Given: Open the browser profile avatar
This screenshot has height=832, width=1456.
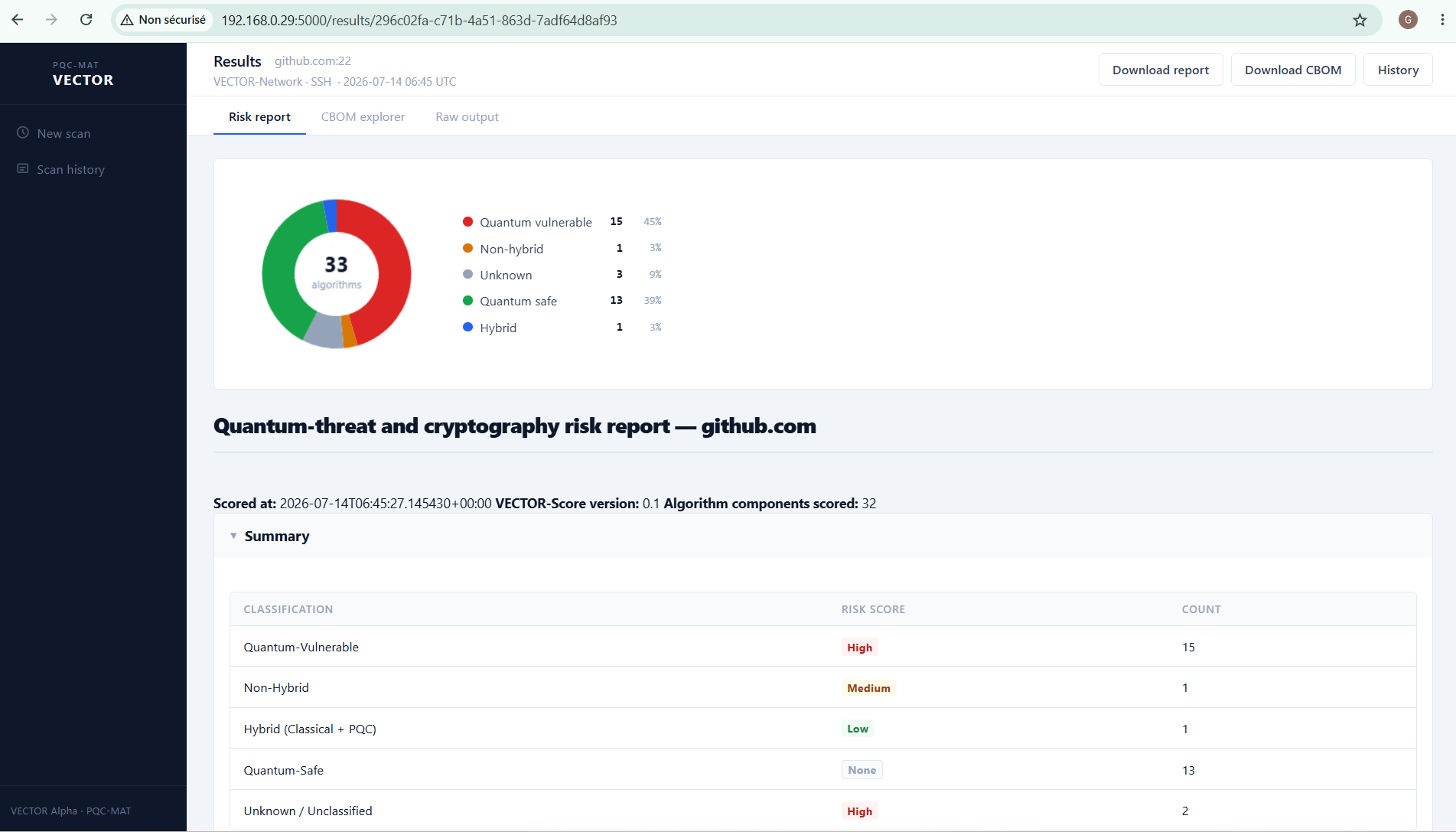Looking at the screenshot, I should point(1408,20).
